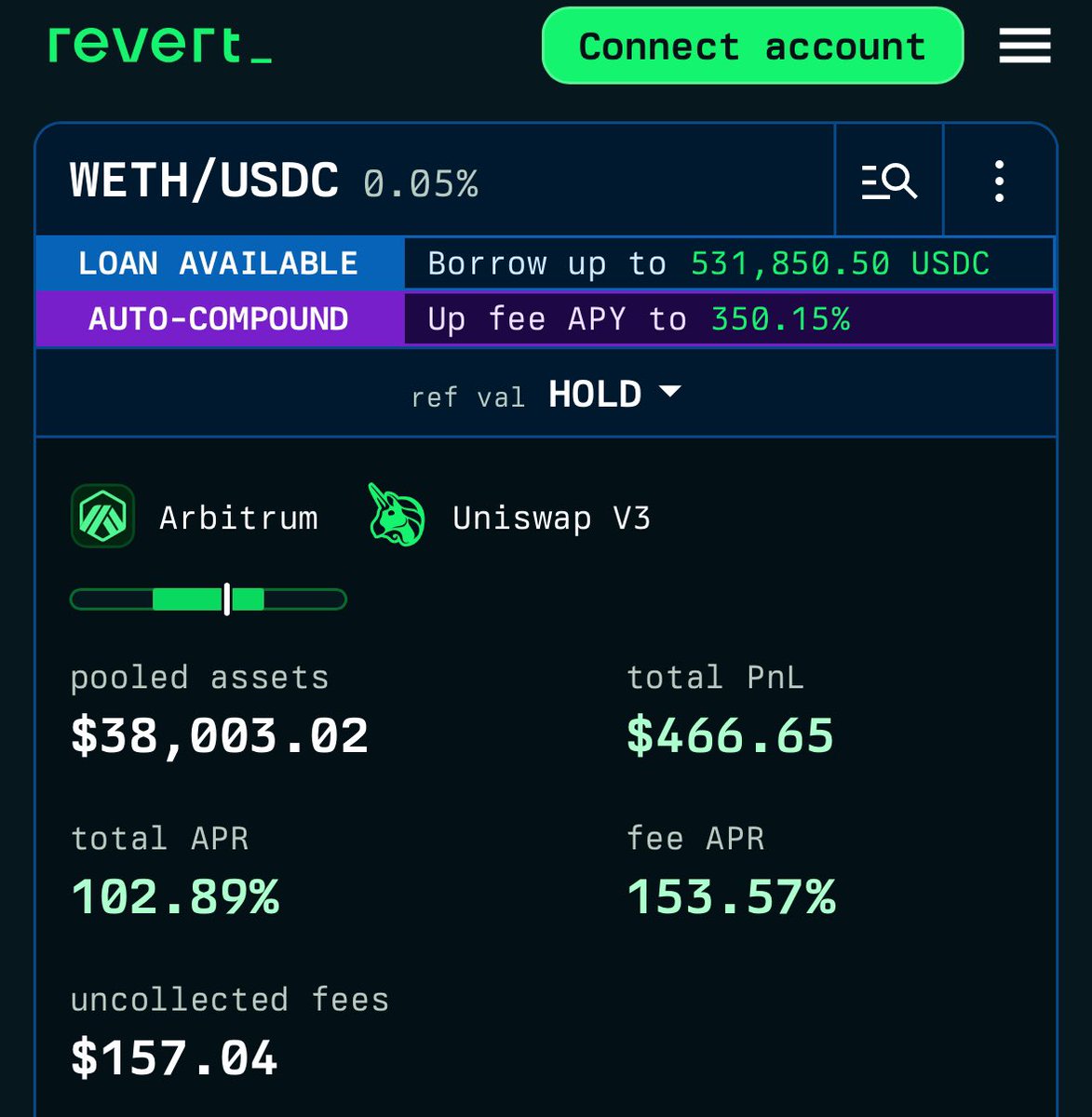1092x1117 pixels.
Task: Connect account via green button
Action: point(752,46)
